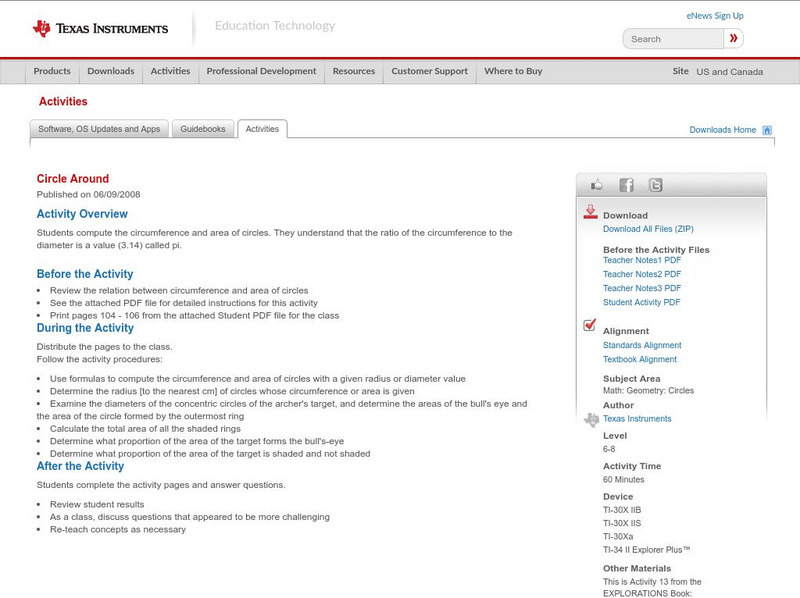Click the Review student results bullet
This screenshot has width=800, height=598.
(97, 505)
